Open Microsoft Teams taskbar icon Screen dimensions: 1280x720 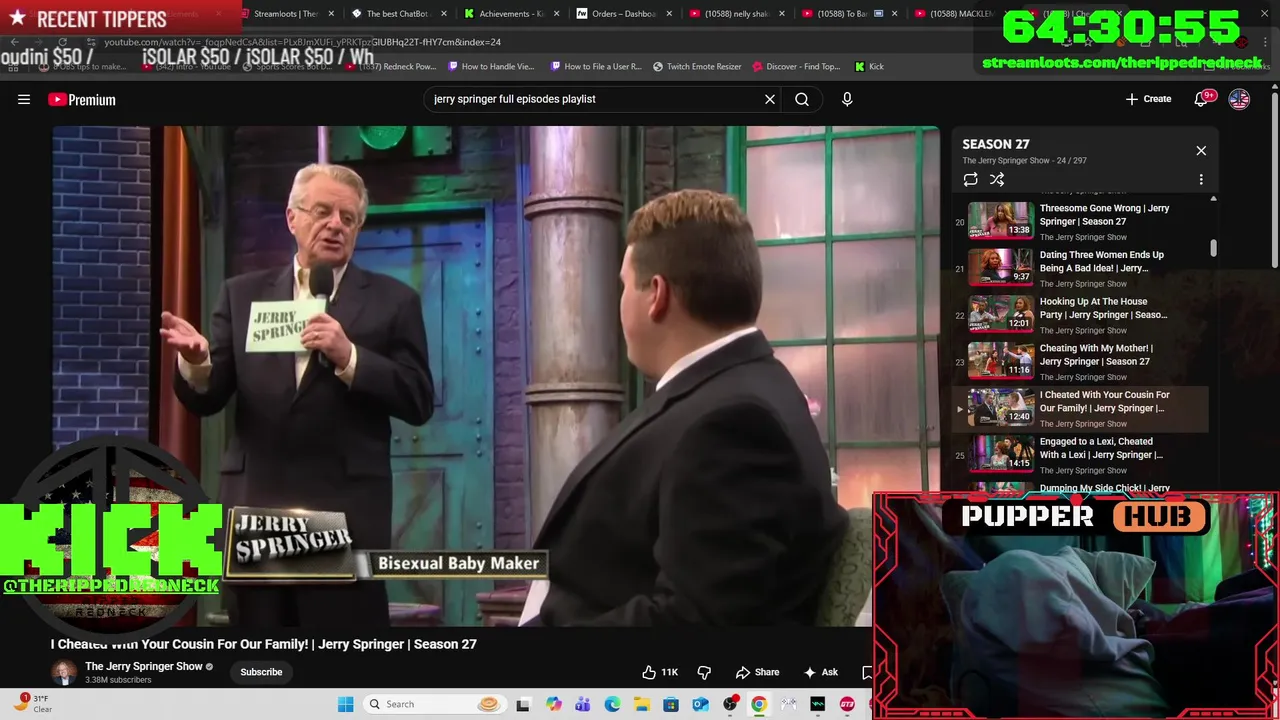[582, 704]
